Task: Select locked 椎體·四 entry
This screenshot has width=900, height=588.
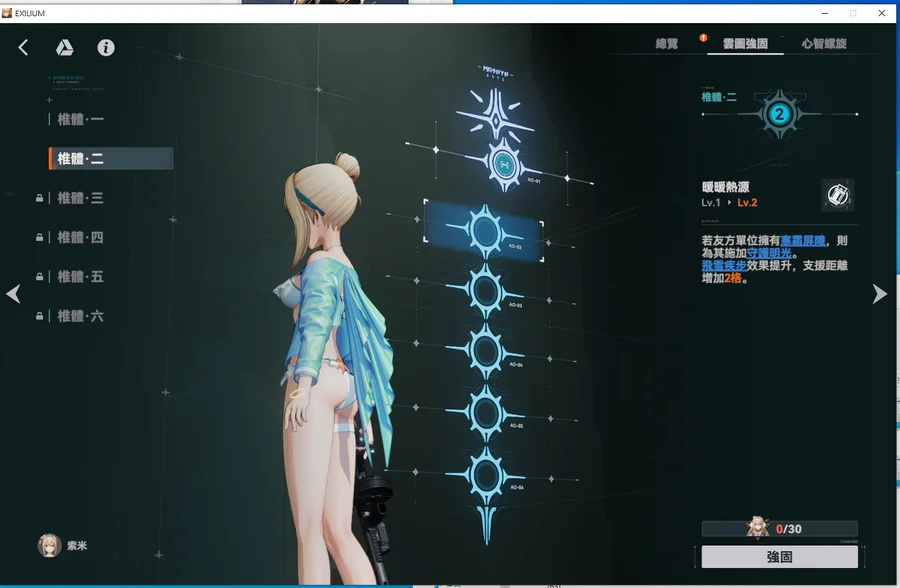Action: [x=80, y=237]
